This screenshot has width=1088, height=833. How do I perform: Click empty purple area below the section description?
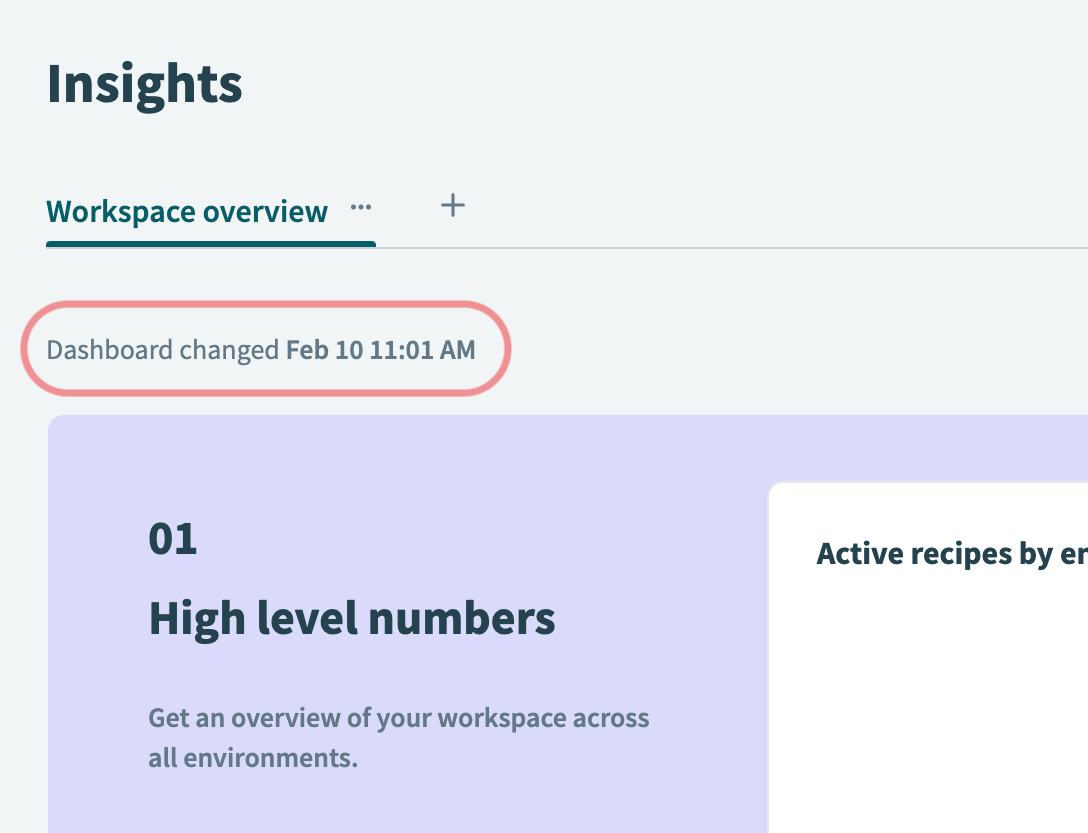[x=400, y=805]
